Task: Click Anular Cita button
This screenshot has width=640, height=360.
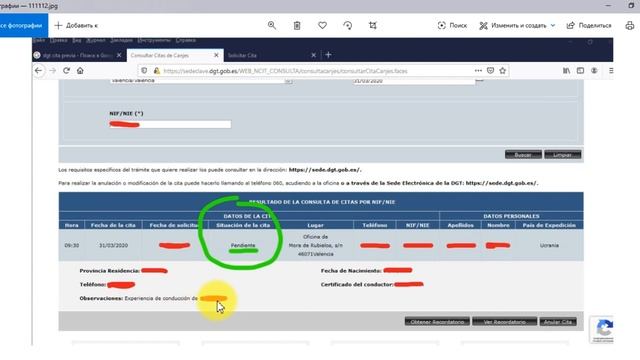Action: point(558,322)
